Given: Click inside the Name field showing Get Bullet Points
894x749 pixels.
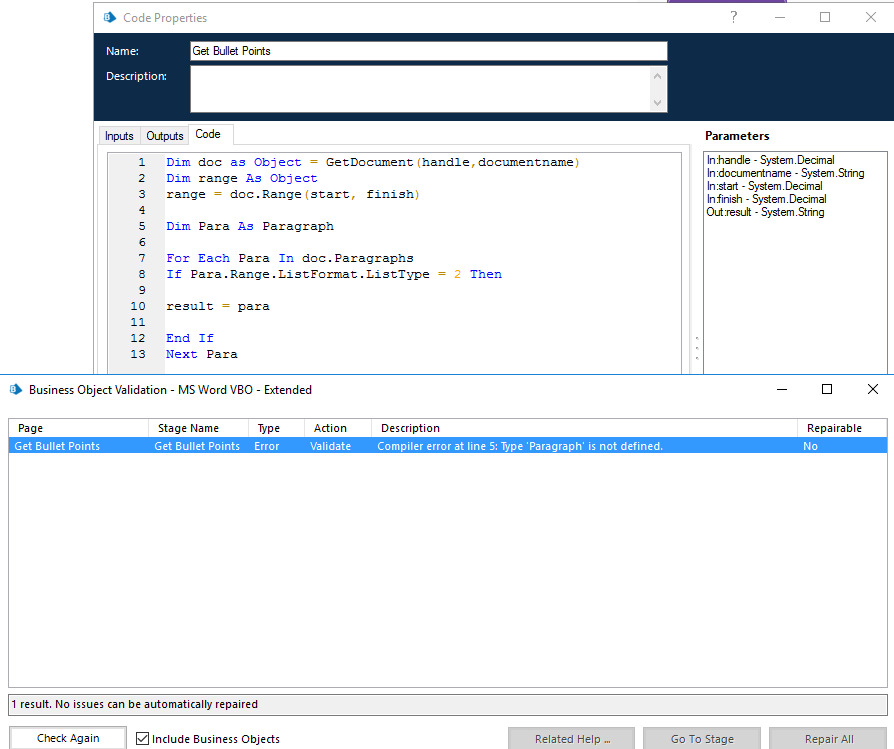Looking at the screenshot, I should coord(428,51).
